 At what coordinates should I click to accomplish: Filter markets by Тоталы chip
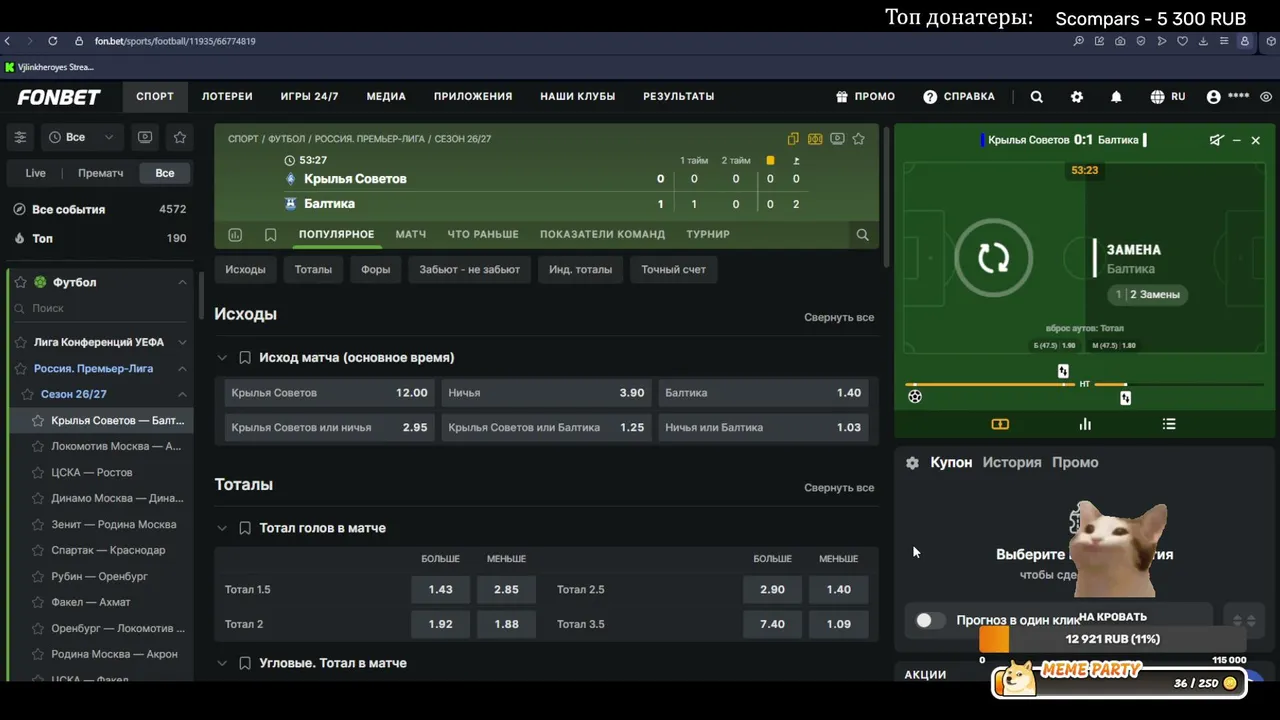click(x=313, y=269)
